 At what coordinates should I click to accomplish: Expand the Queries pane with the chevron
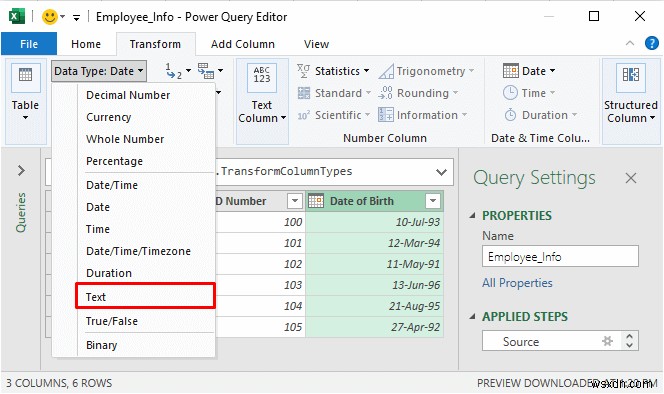[x=21, y=171]
